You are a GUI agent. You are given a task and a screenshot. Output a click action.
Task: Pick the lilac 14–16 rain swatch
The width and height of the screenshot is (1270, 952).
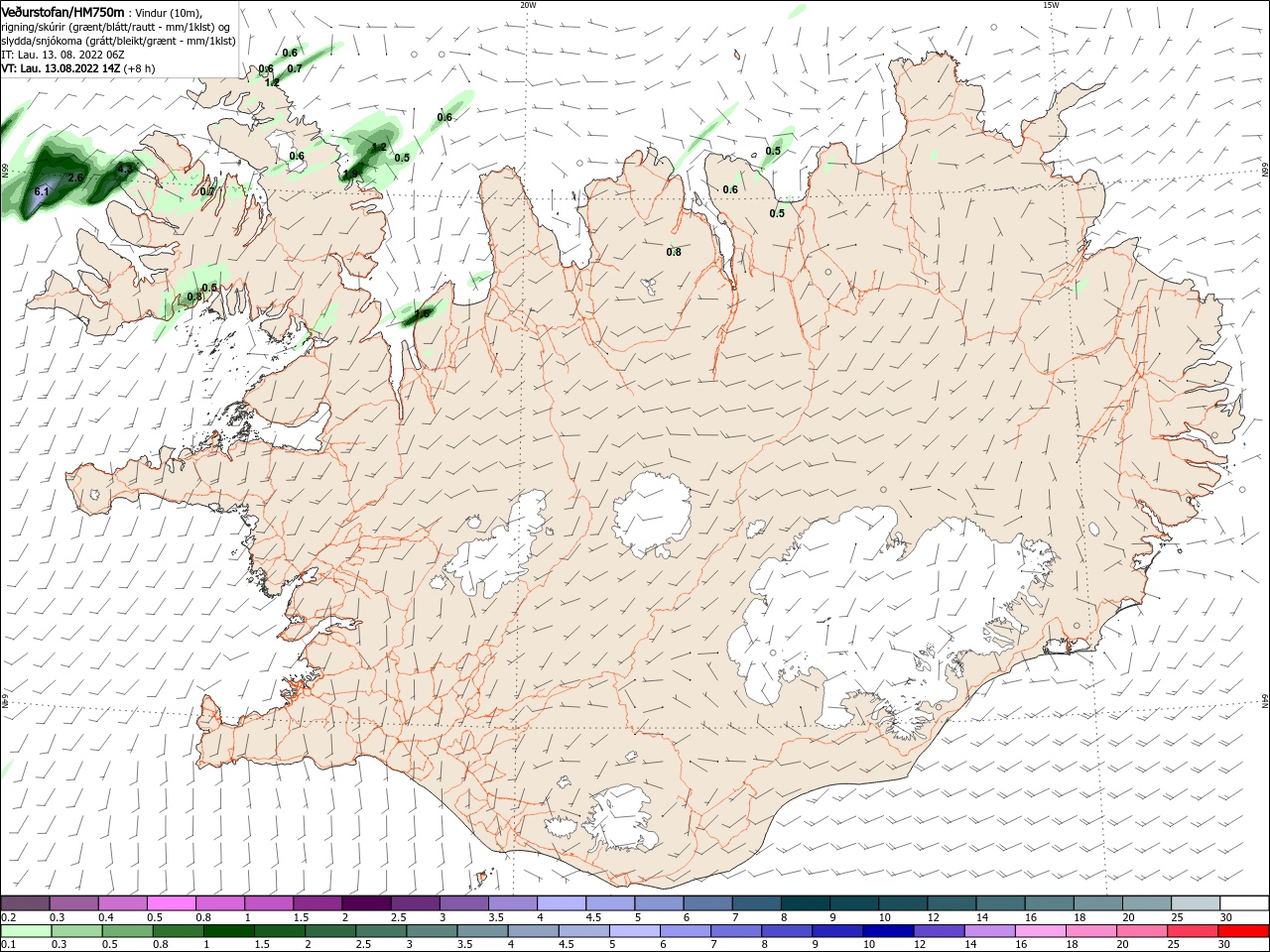[989, 931]
